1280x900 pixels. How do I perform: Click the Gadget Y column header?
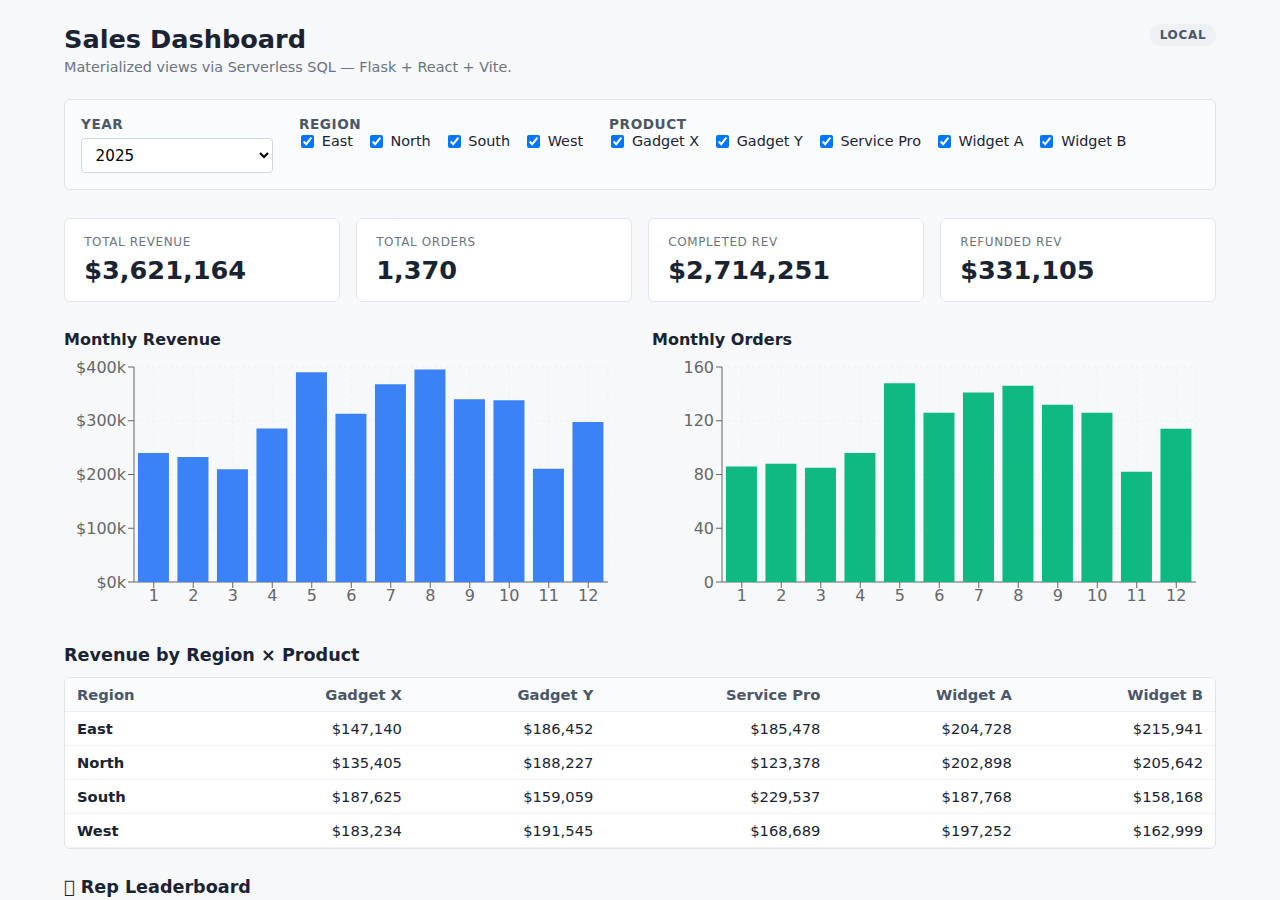555,695
